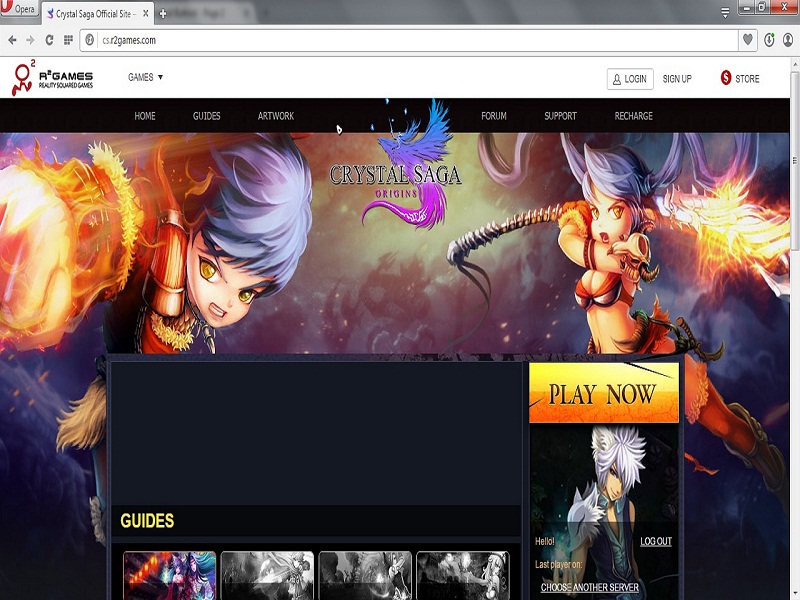The width and height of the screenshot is (800, 600).
Task: Click the address bar showing cs.r2games.com
Action: [x=400, y=40]
